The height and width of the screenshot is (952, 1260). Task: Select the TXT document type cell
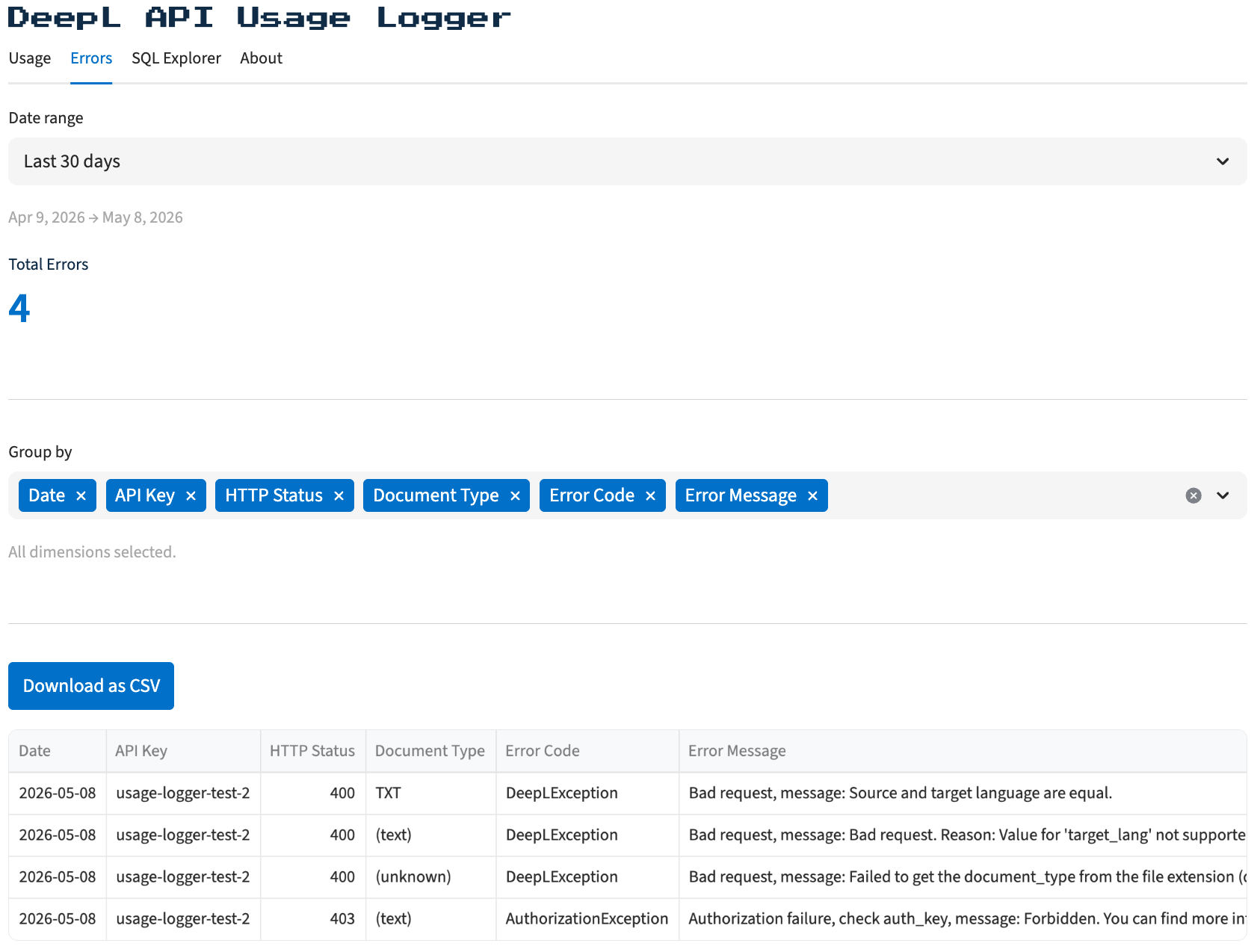tap(430, 793)
